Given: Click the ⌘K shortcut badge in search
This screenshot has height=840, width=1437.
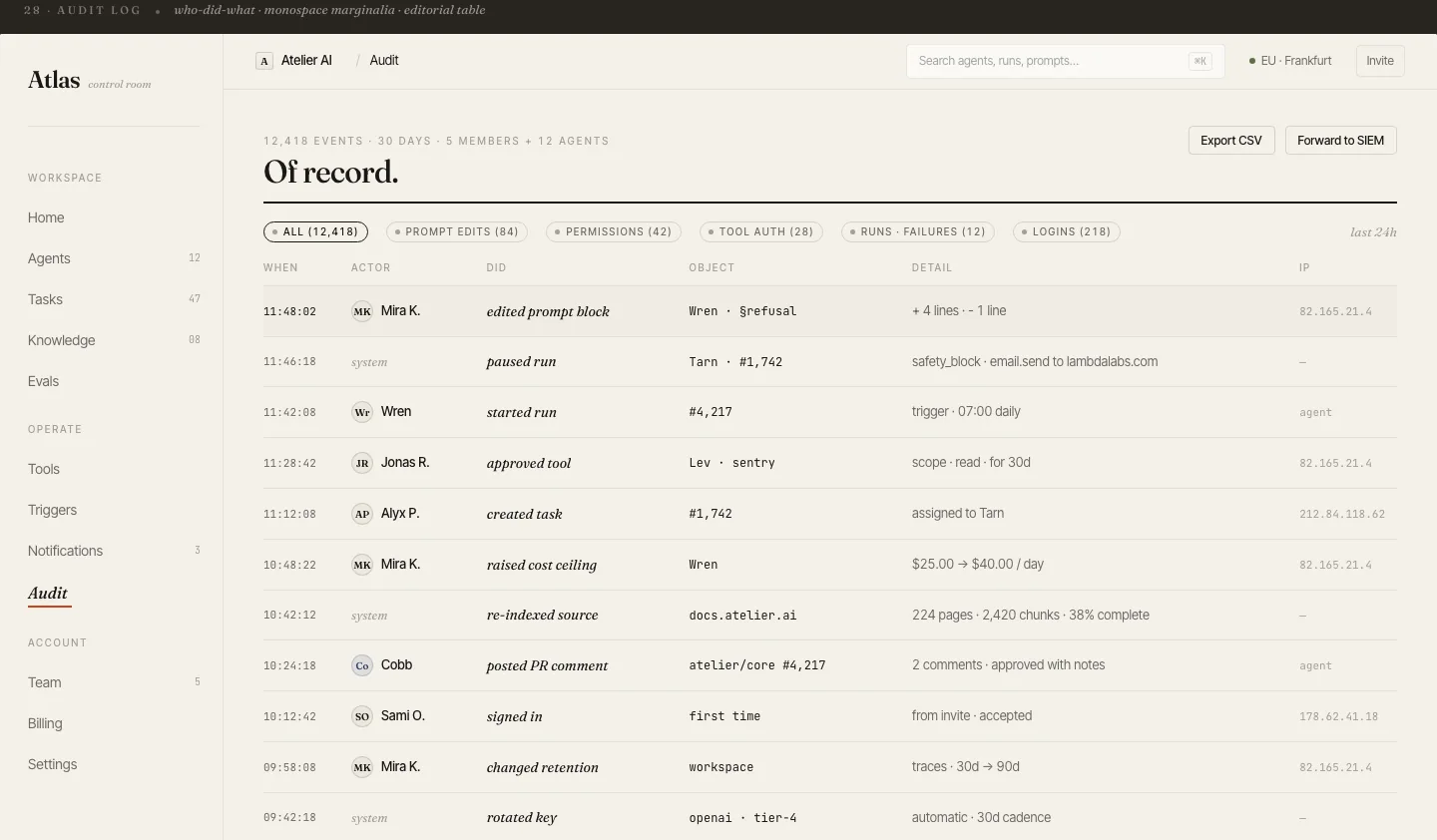Looking at the screenshot, I should click(1199, 61).
